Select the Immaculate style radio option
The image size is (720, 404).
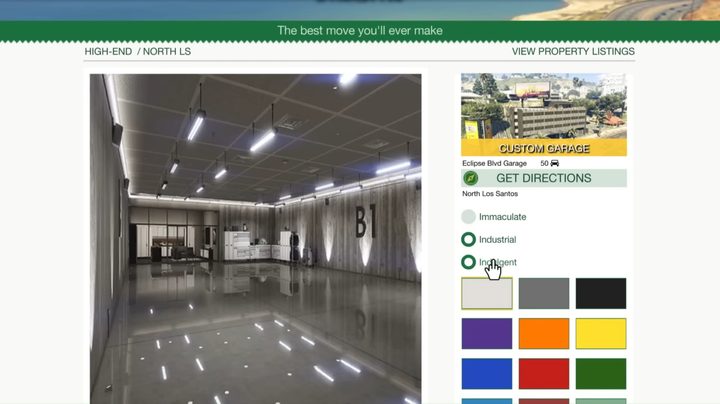468,217
